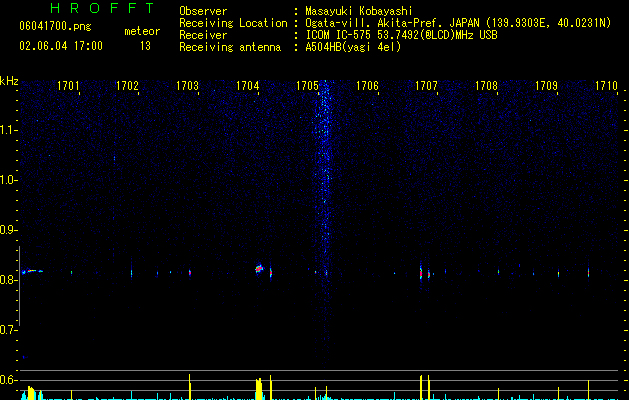Click the 1706 time axis marker
629x400 pixels.
367,86
